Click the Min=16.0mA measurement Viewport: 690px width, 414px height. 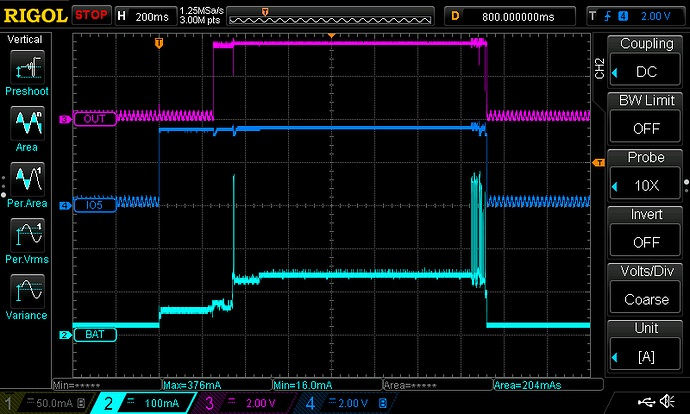(x=303, y=385)
